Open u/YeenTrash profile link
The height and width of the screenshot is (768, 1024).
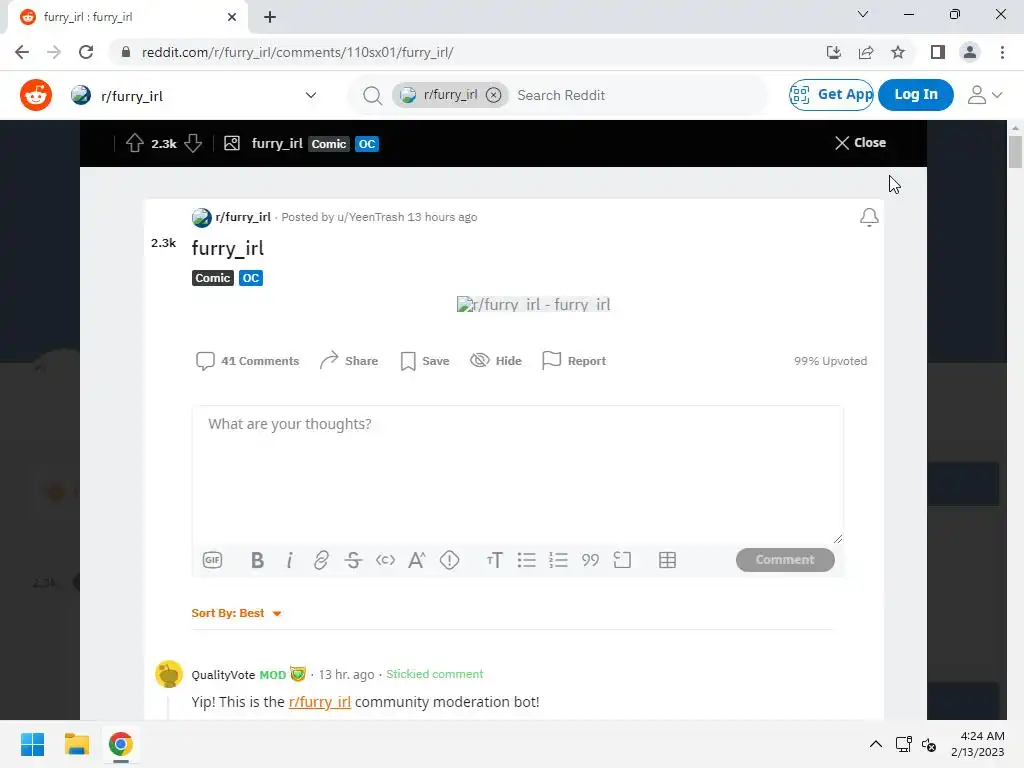(x=370, y=217)
